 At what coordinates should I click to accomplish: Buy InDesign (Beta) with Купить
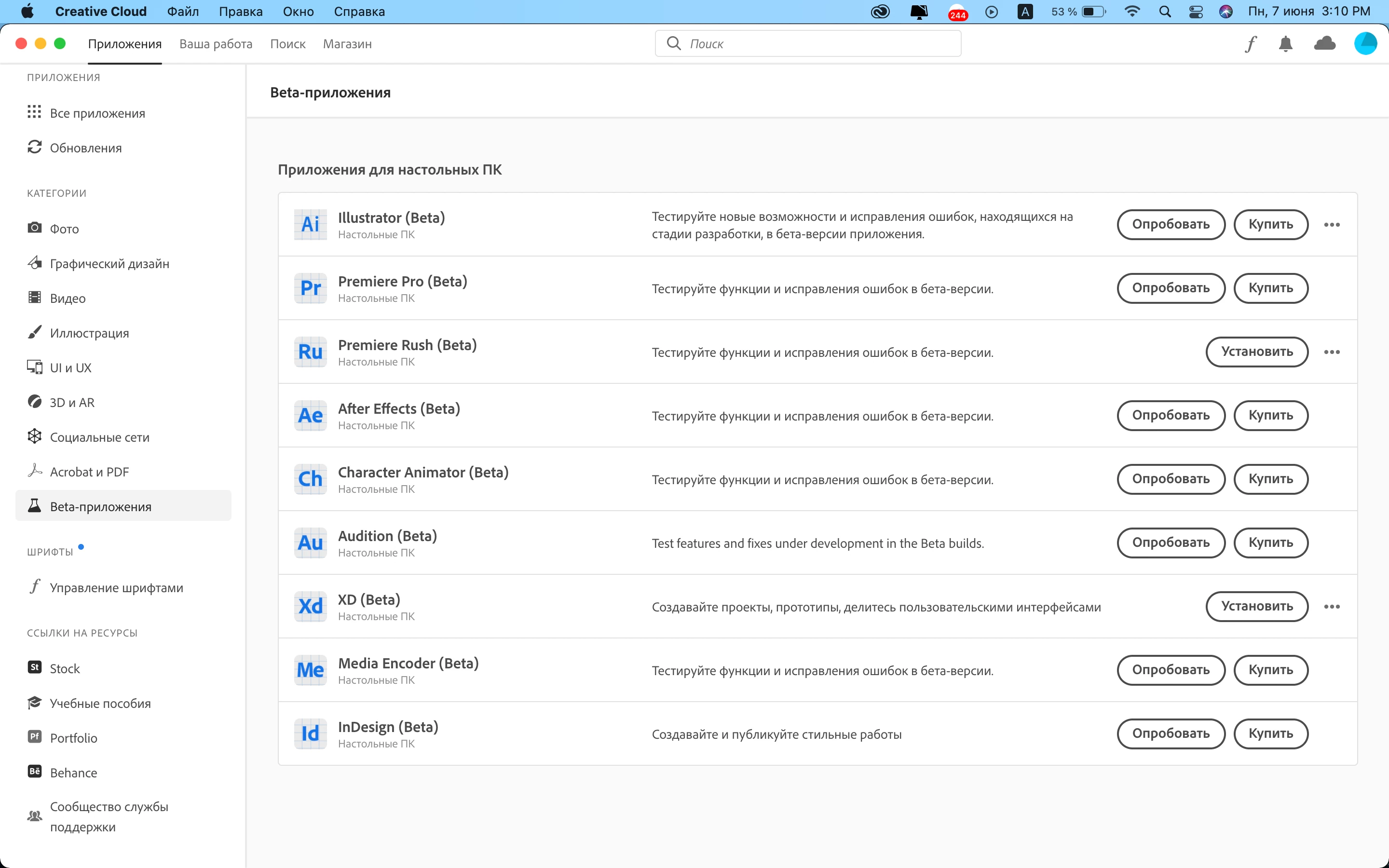[x=1271, y=733]
